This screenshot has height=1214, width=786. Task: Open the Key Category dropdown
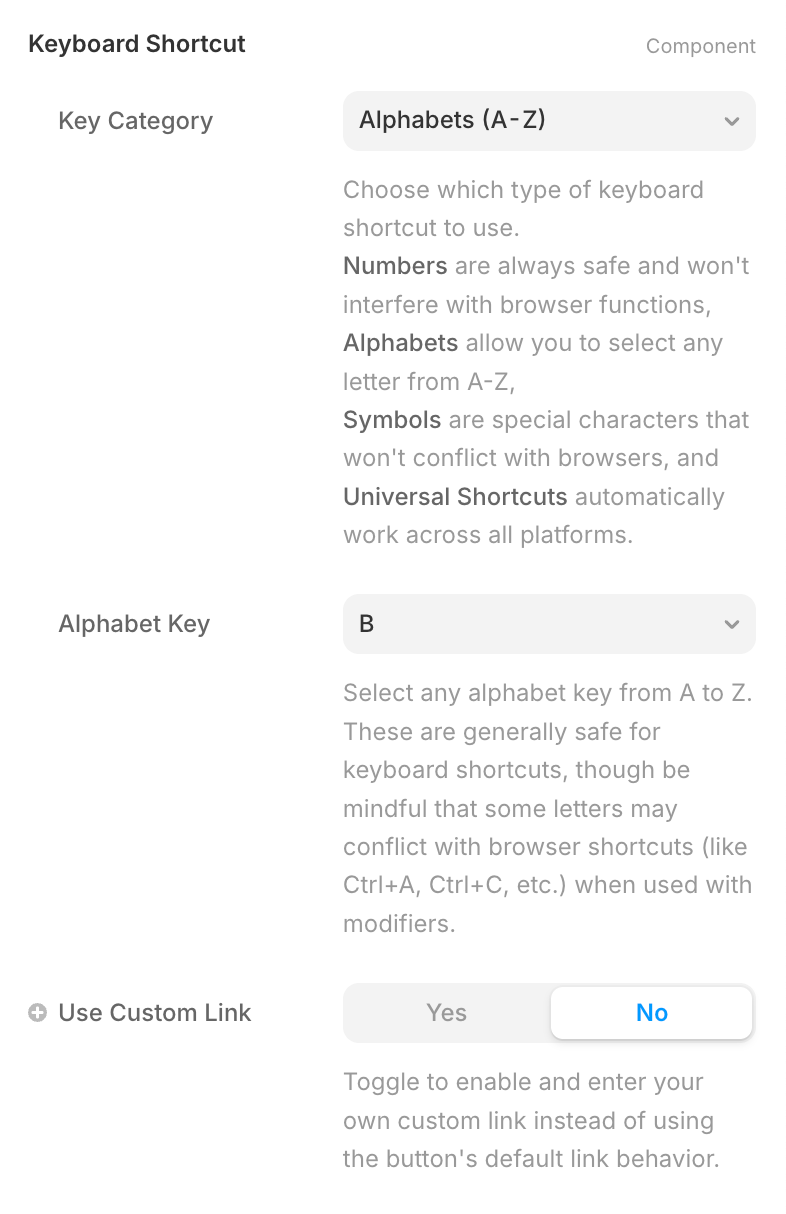549,121
